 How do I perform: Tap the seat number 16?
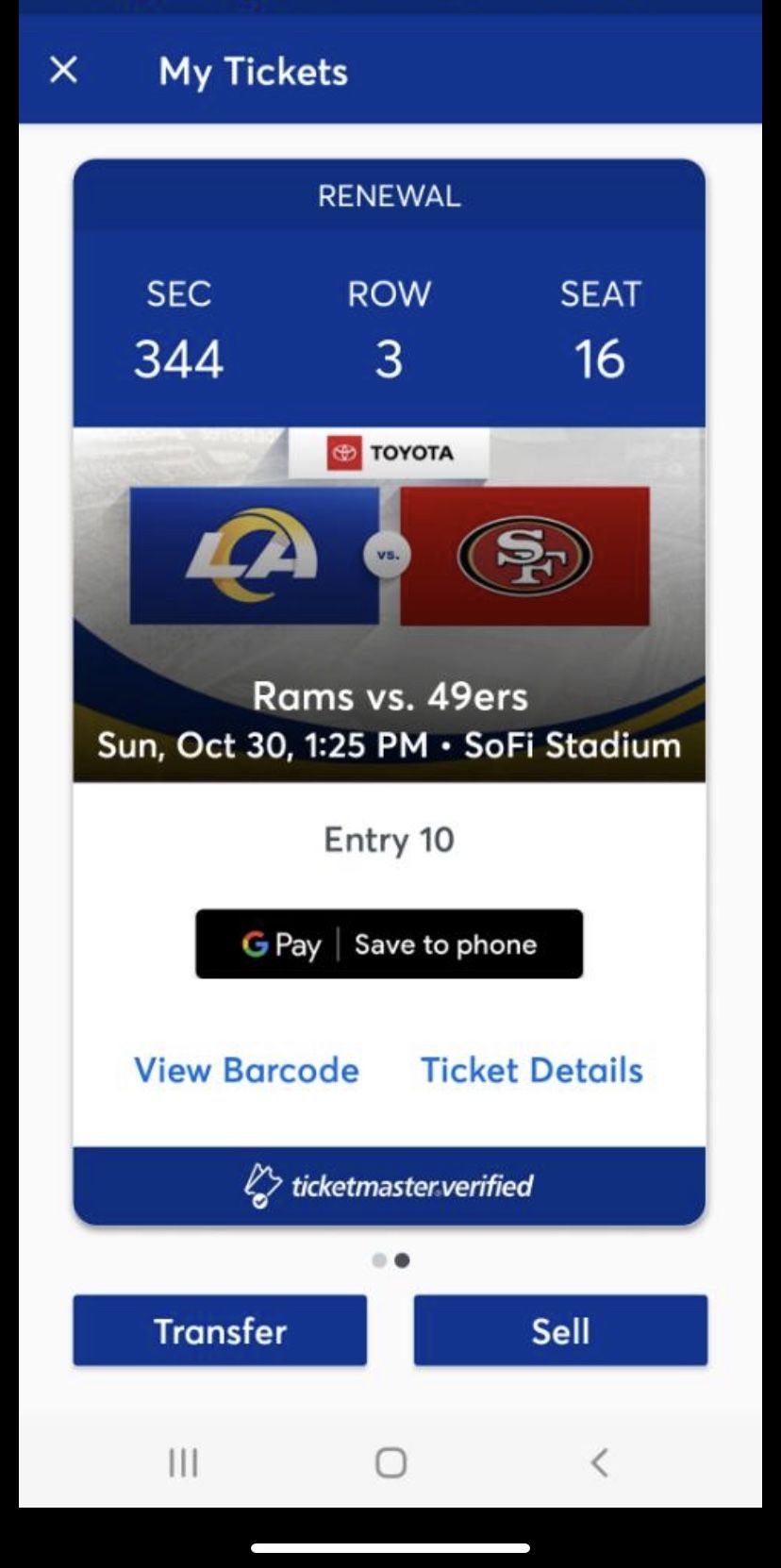click(600, 359)
